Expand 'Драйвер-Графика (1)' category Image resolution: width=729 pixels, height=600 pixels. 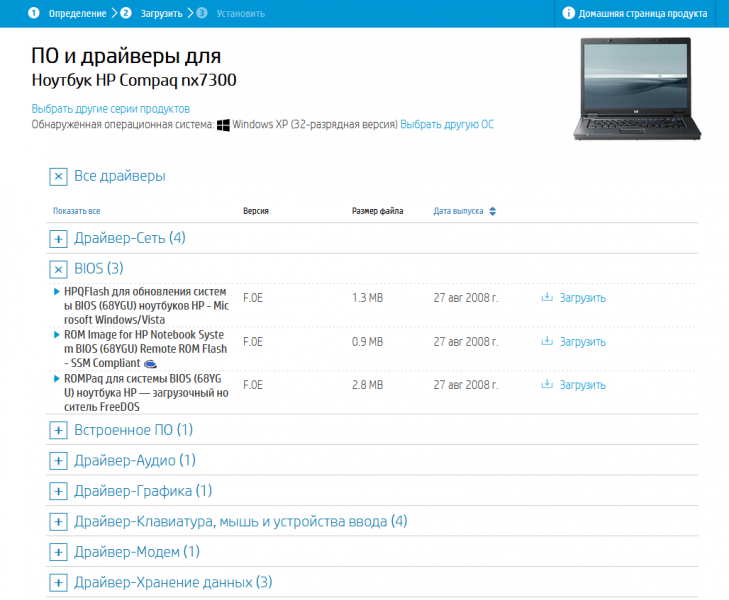pyautogui.click(x=58, y=492)
